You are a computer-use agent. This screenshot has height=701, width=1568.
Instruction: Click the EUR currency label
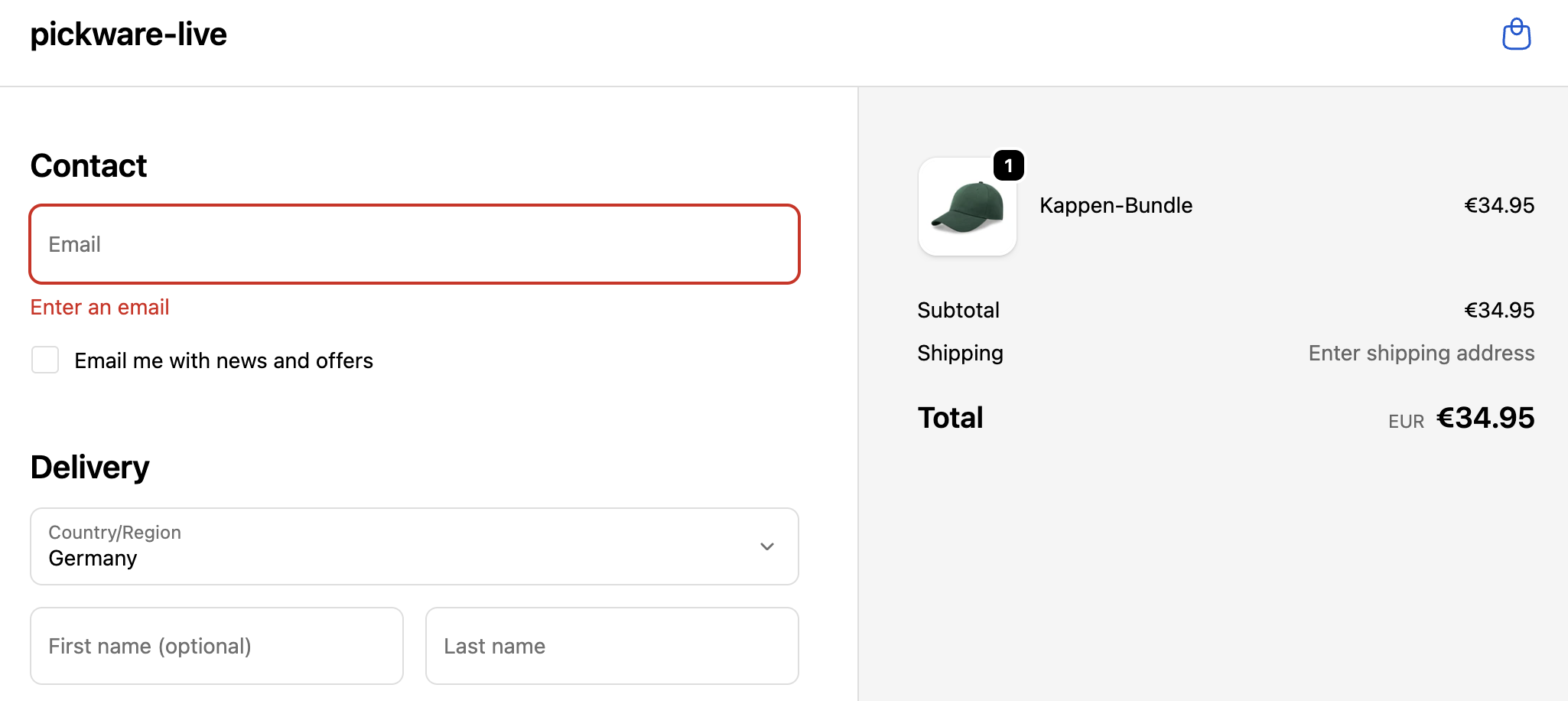[x=1406, y=422]
